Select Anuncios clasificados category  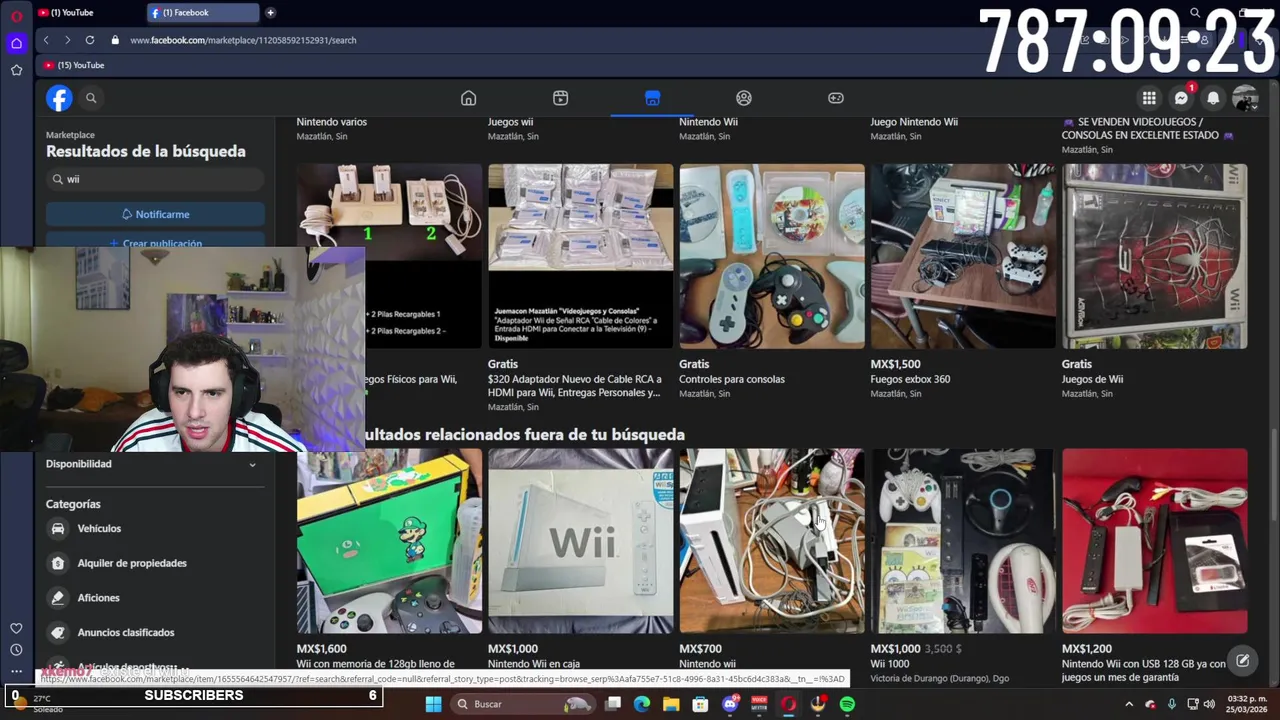point(155,632)
